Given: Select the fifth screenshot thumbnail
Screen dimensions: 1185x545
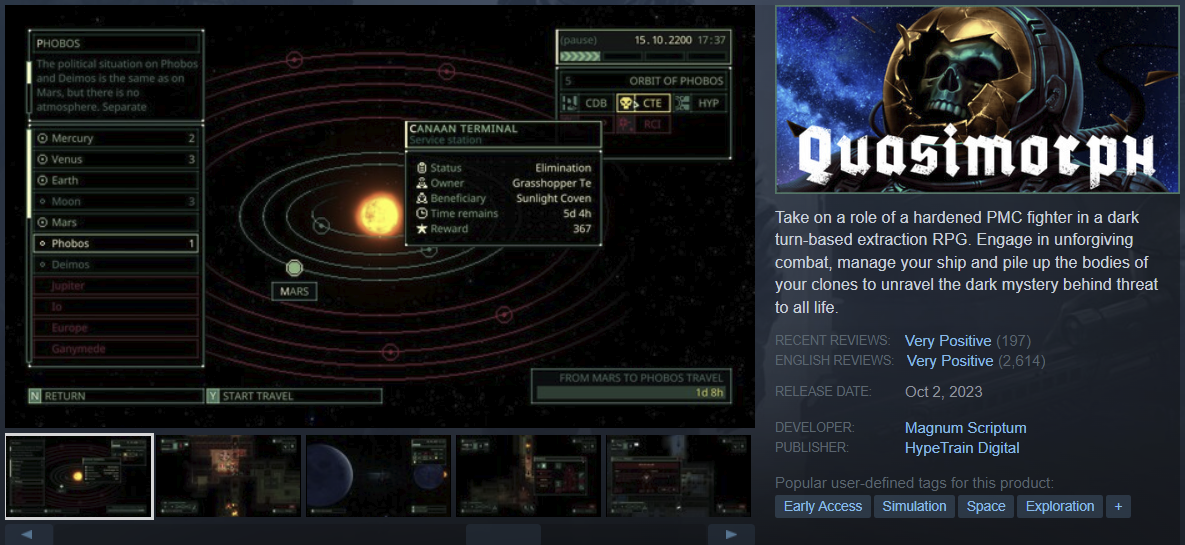Looking at the screenshot, I should tap(679, 476).
